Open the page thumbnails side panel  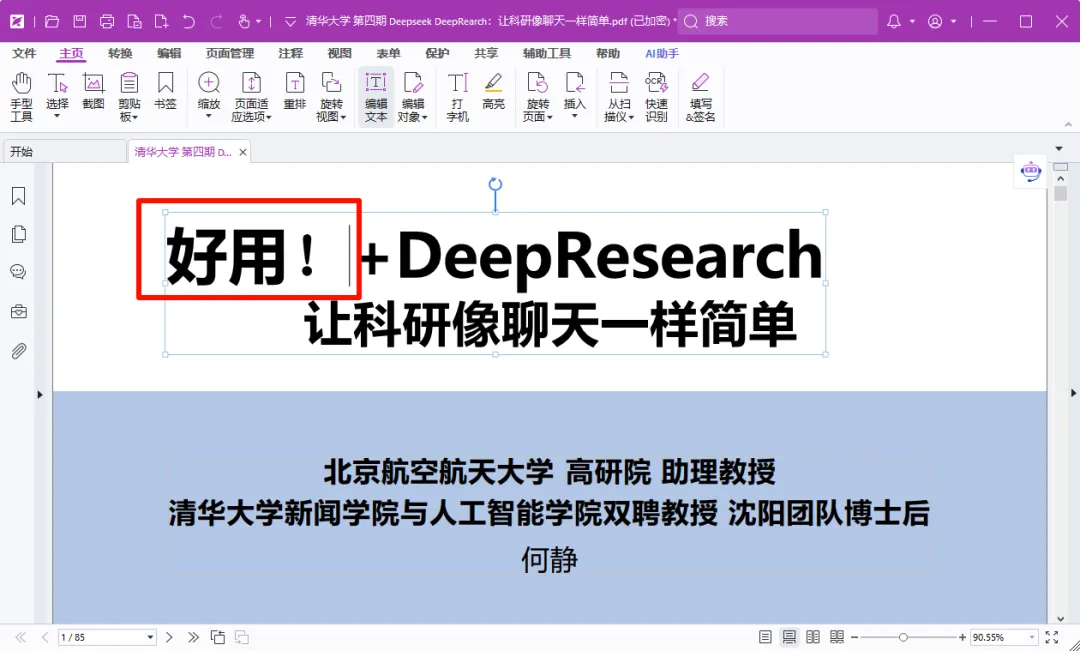(19, 234)
